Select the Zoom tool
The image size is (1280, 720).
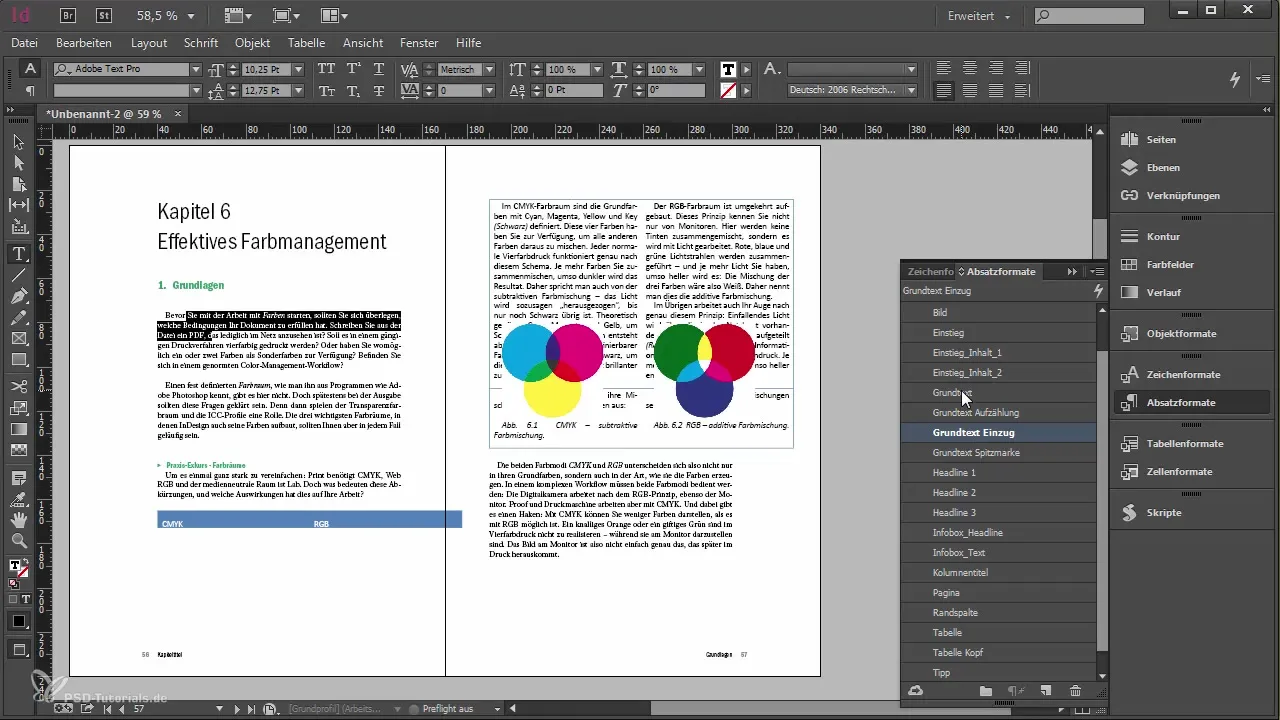(18, 540)
